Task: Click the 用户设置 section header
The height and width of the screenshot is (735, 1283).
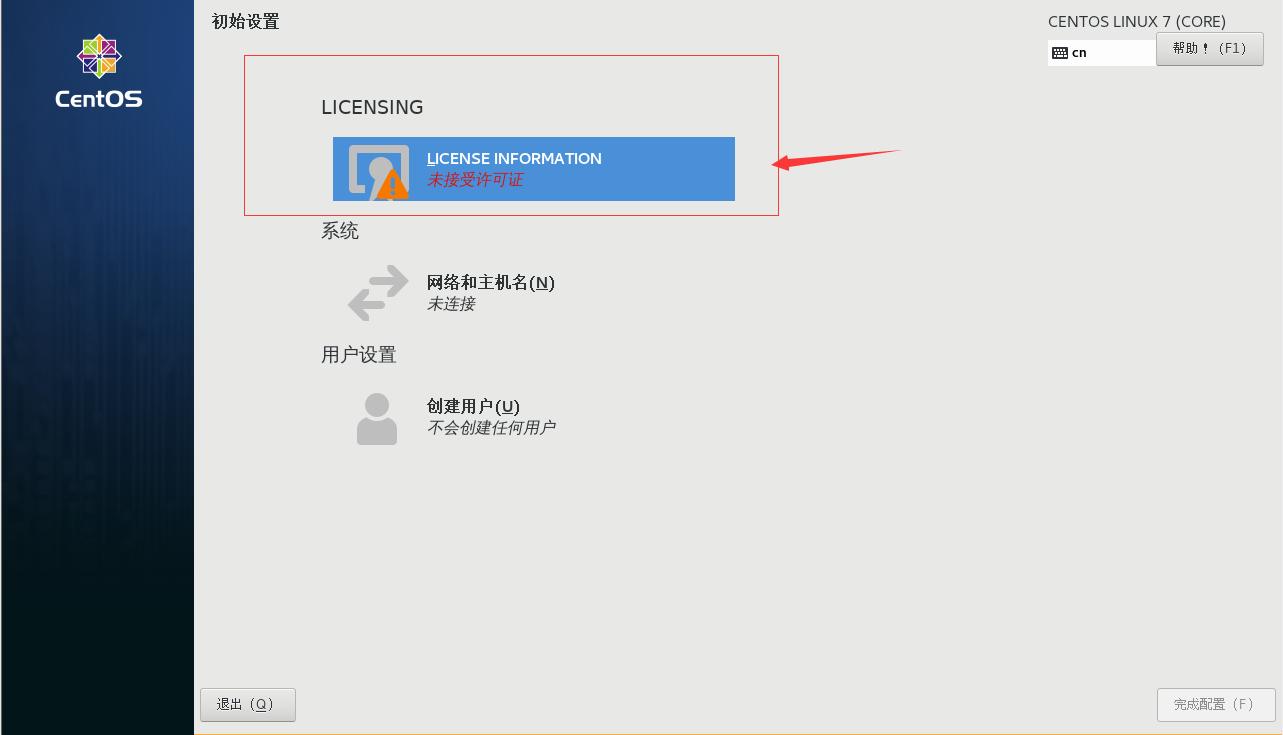Action: [x=359, y=354]
